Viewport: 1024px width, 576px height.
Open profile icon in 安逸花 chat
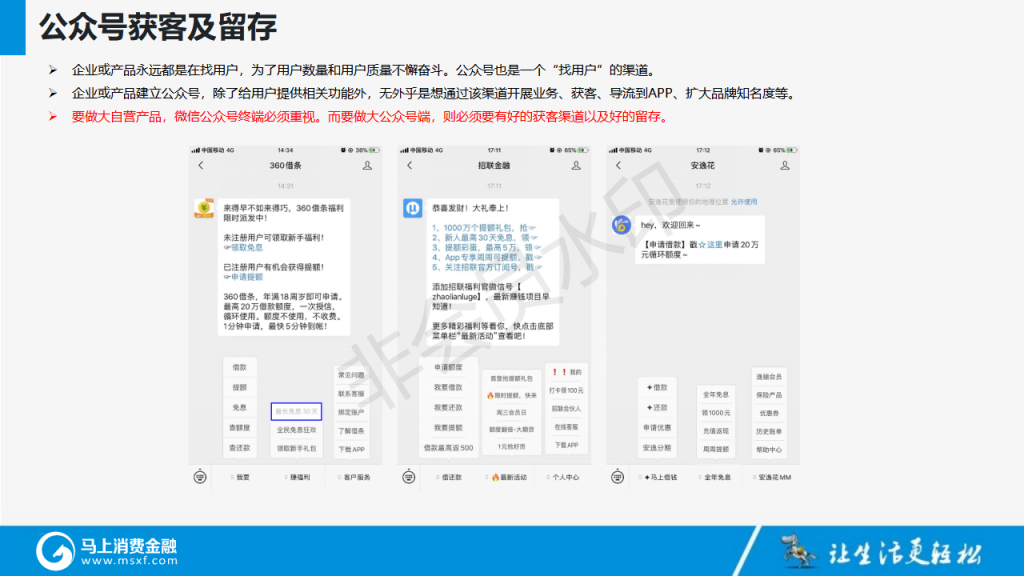coord(785,166)
